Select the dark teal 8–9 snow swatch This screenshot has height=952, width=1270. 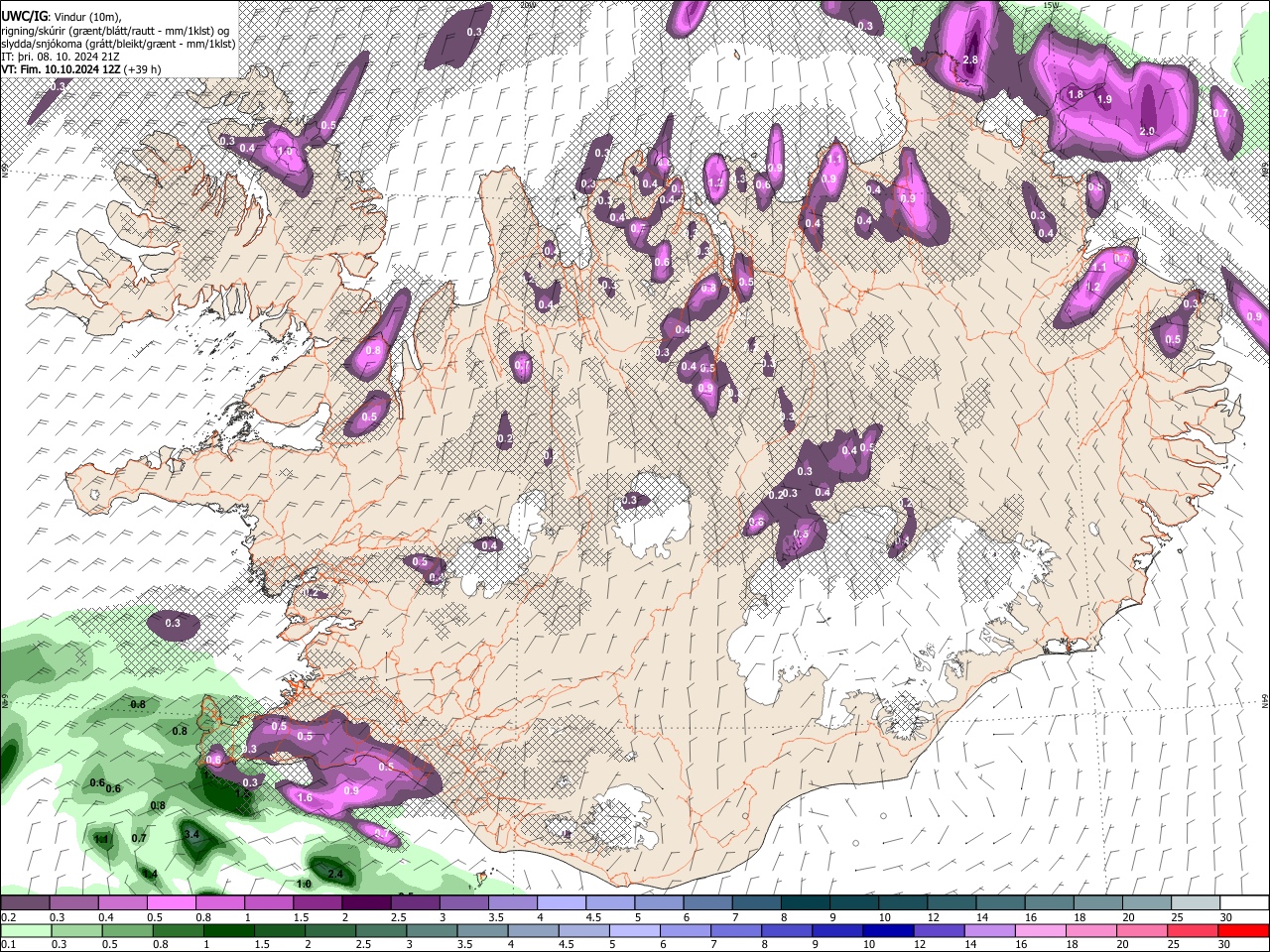pyautogui.click(x=806, y=903)
